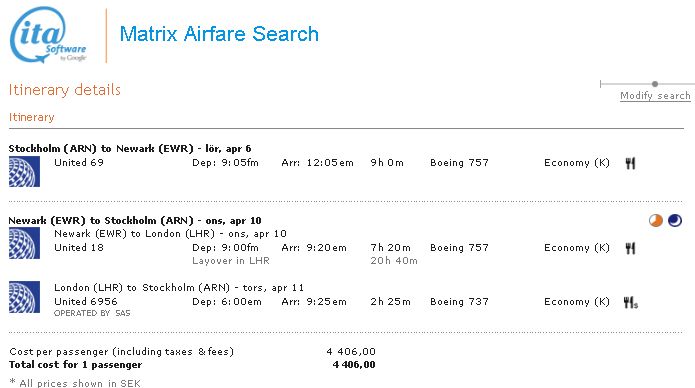Click the Layover in LHR text
Screen dimensions: 695x388
pyautogui.click(x=230, y=261)
